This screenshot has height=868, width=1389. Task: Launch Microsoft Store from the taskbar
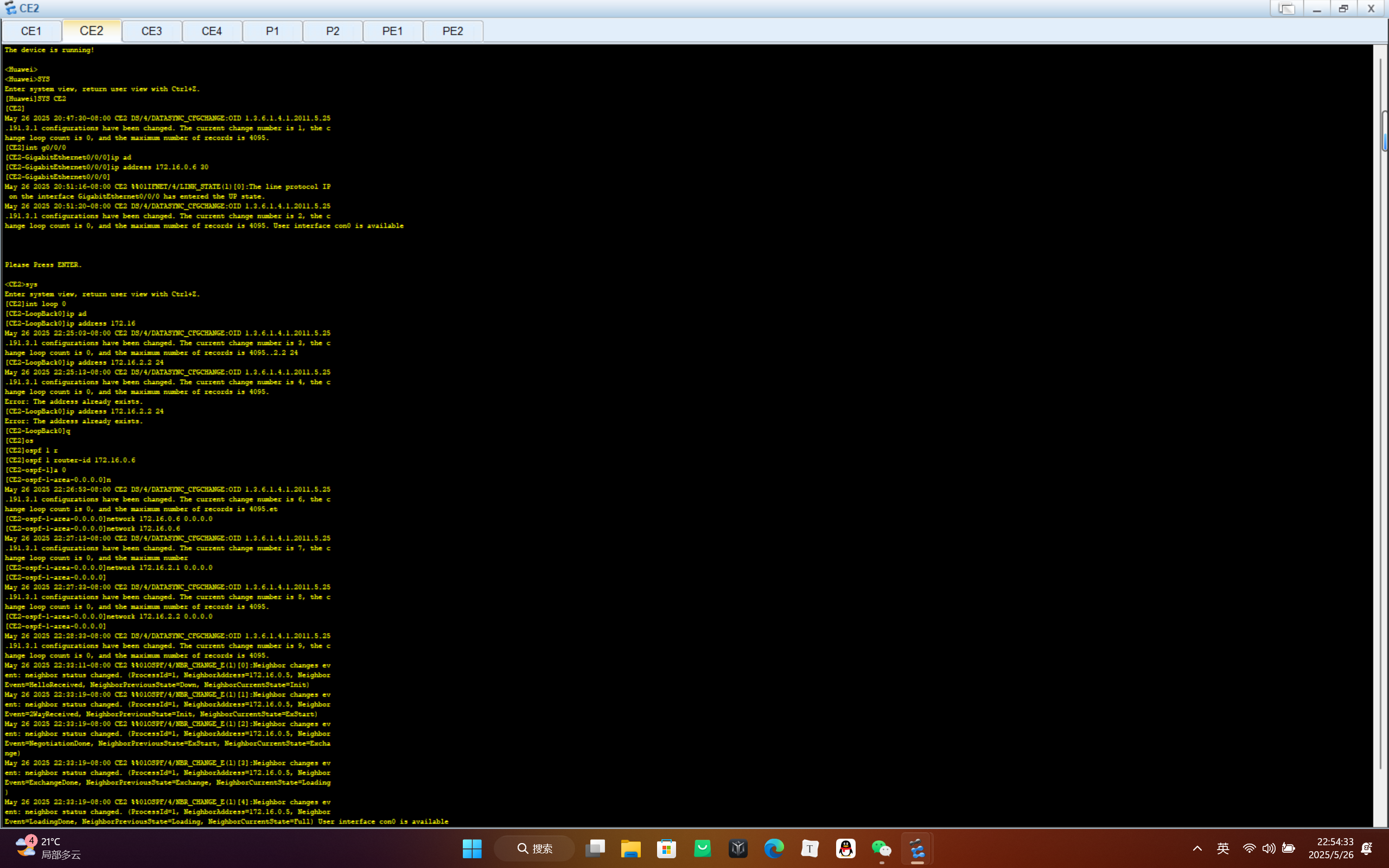pyautogui.click(x=666, y=848)
